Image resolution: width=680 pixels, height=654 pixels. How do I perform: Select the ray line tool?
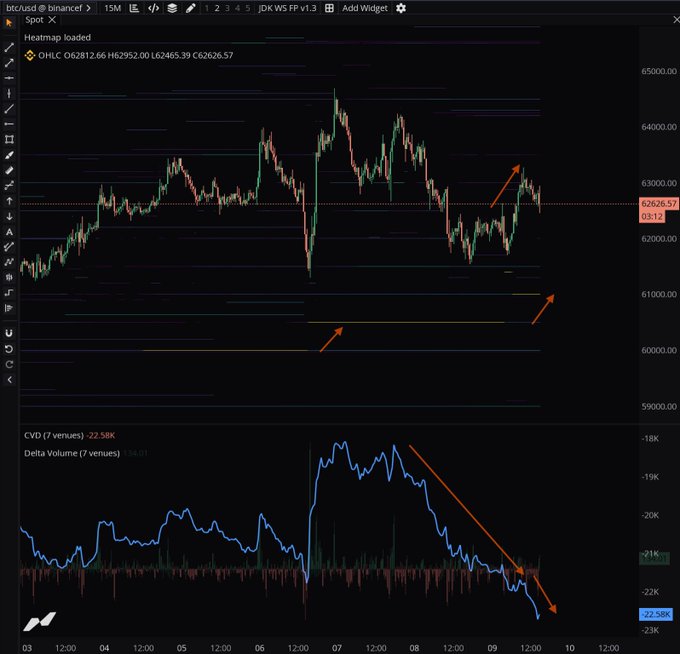click(x=9, y=109)
